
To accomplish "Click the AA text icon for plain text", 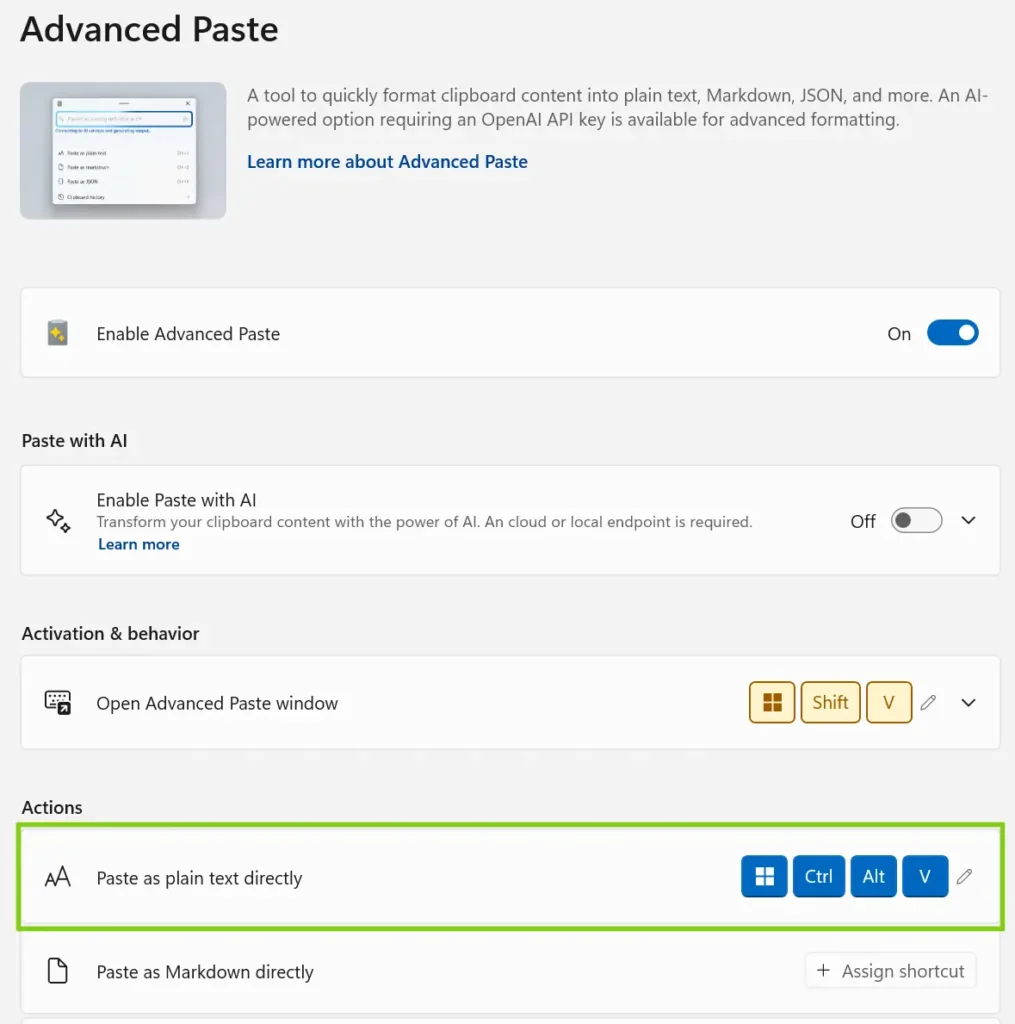I will pos(57,877).
